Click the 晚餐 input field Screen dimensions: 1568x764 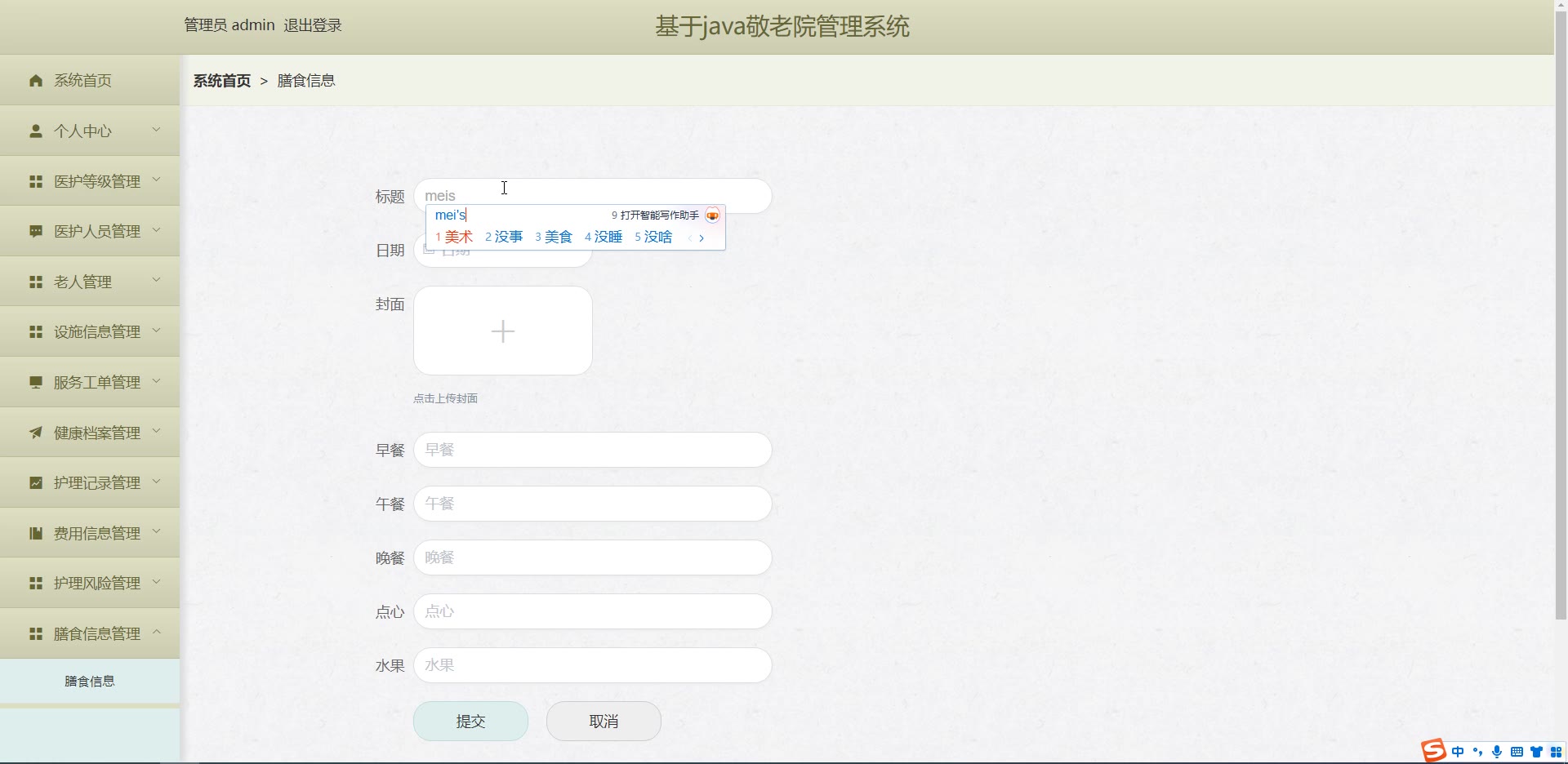tap(593, 557)
